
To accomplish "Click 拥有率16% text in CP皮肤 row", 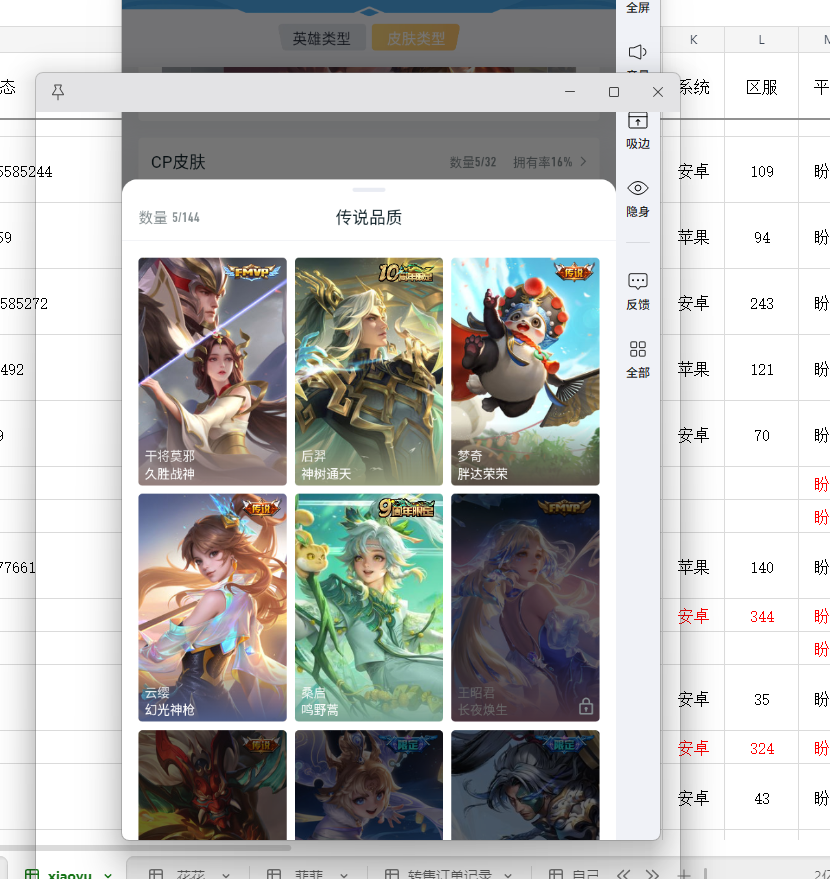I will coord(542,162).
